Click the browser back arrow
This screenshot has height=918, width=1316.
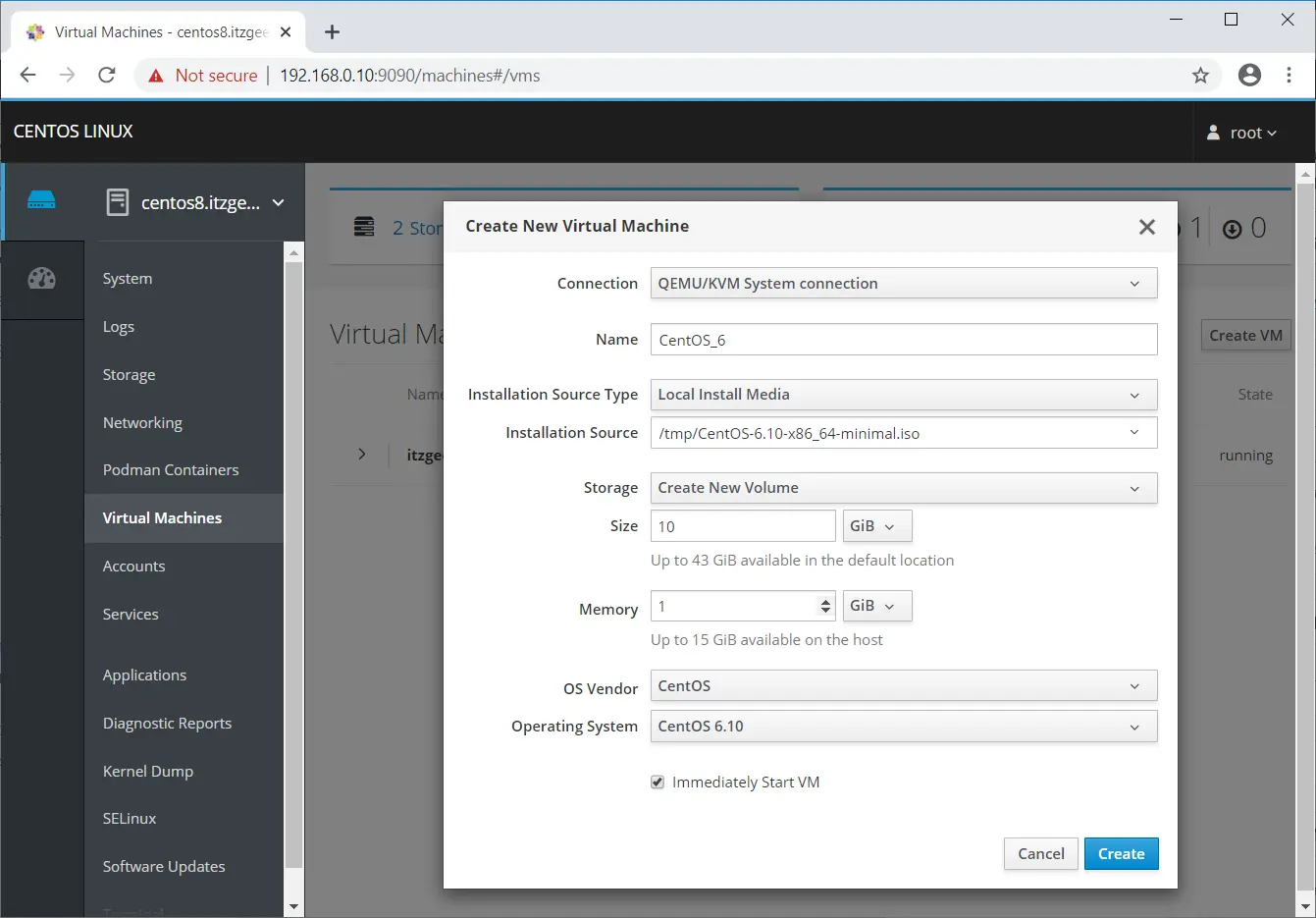click(27, 76)
